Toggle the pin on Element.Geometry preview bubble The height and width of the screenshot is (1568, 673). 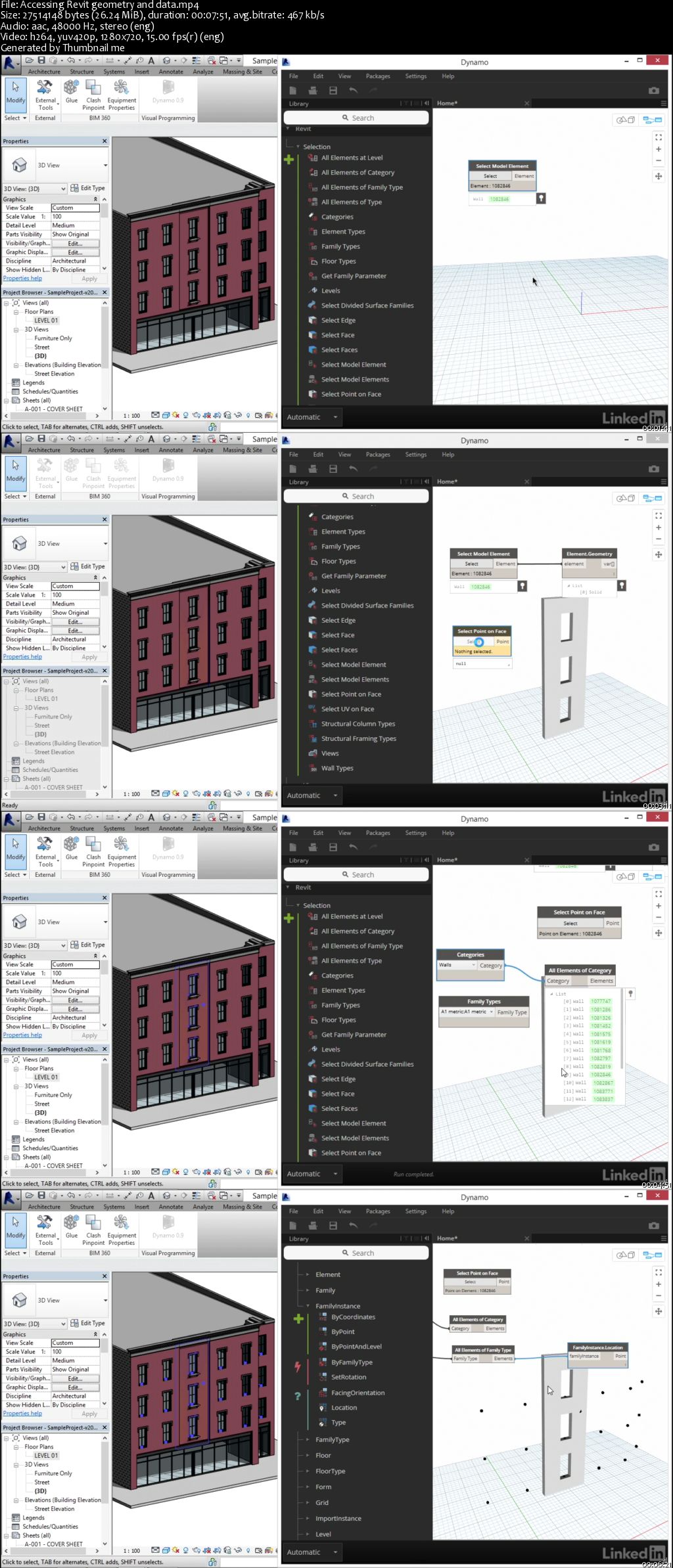tap(621, 584)
